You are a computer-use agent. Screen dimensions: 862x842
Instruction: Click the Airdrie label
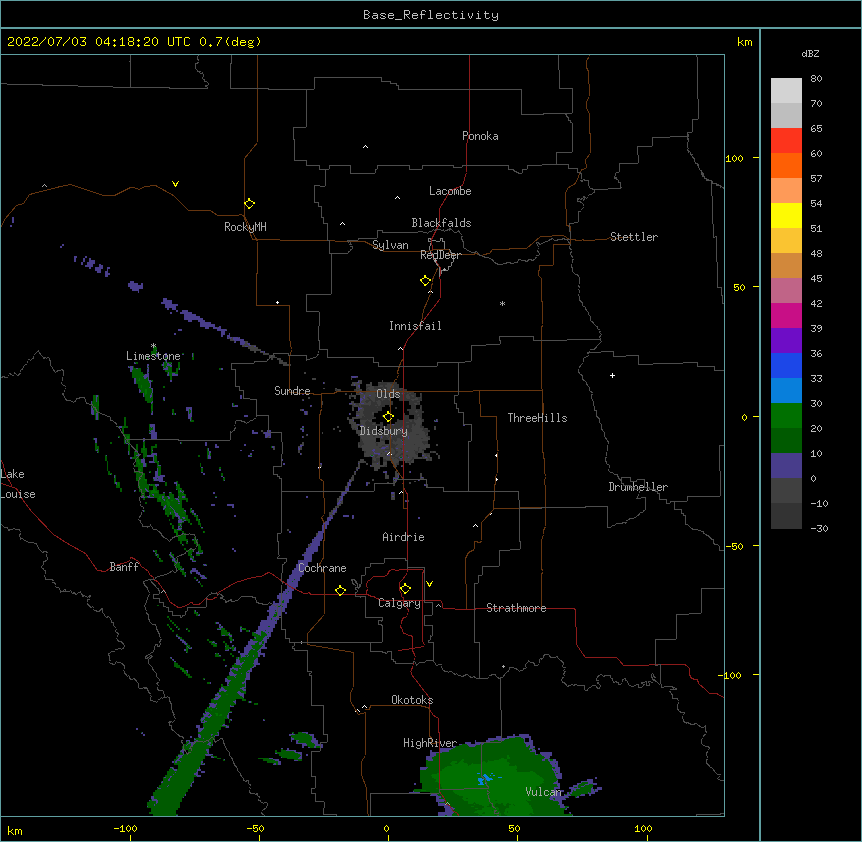(403, 537)
